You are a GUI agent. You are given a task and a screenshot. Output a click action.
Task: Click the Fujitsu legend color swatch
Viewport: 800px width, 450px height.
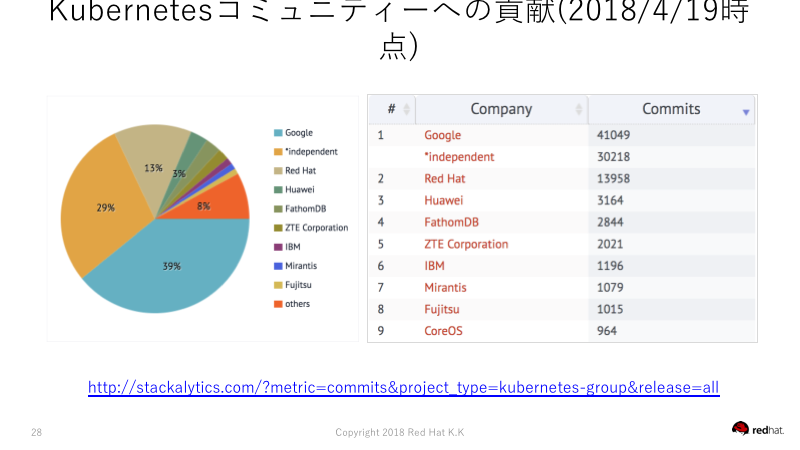(x=278, y=285)
